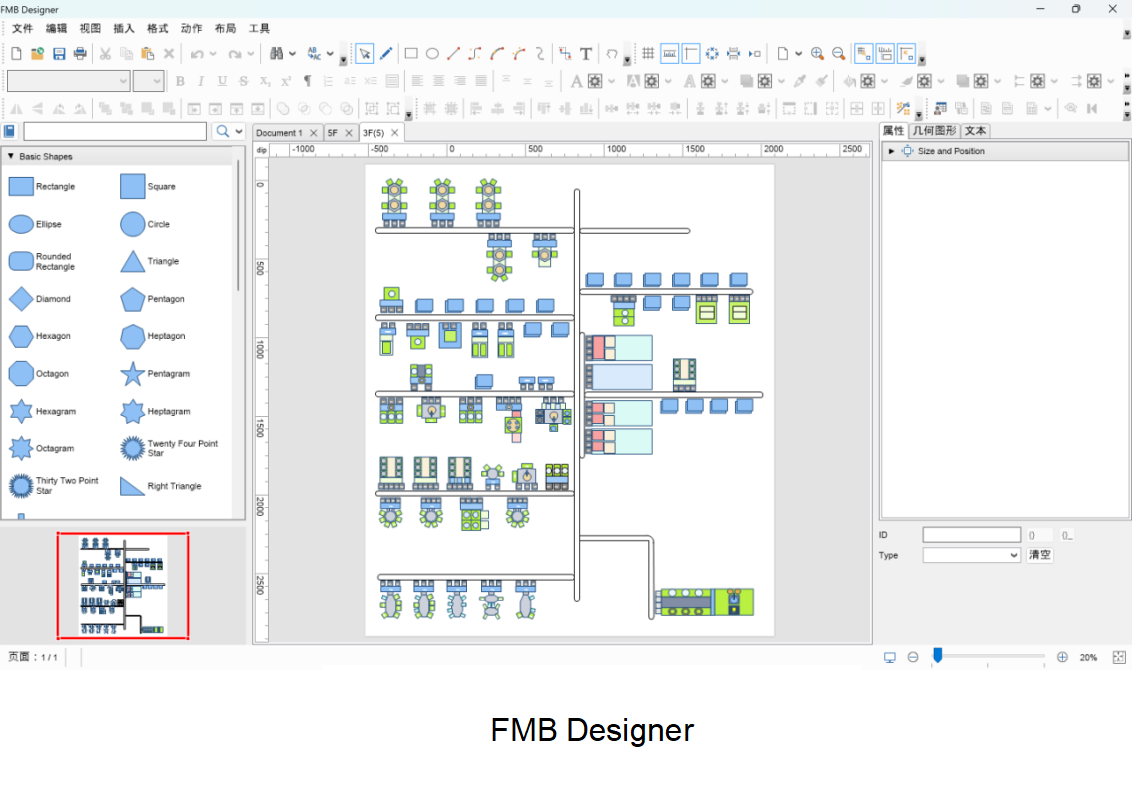Click the open file folder icon
The width and height of the screenshot is (1132, 785).
(38, 53)
